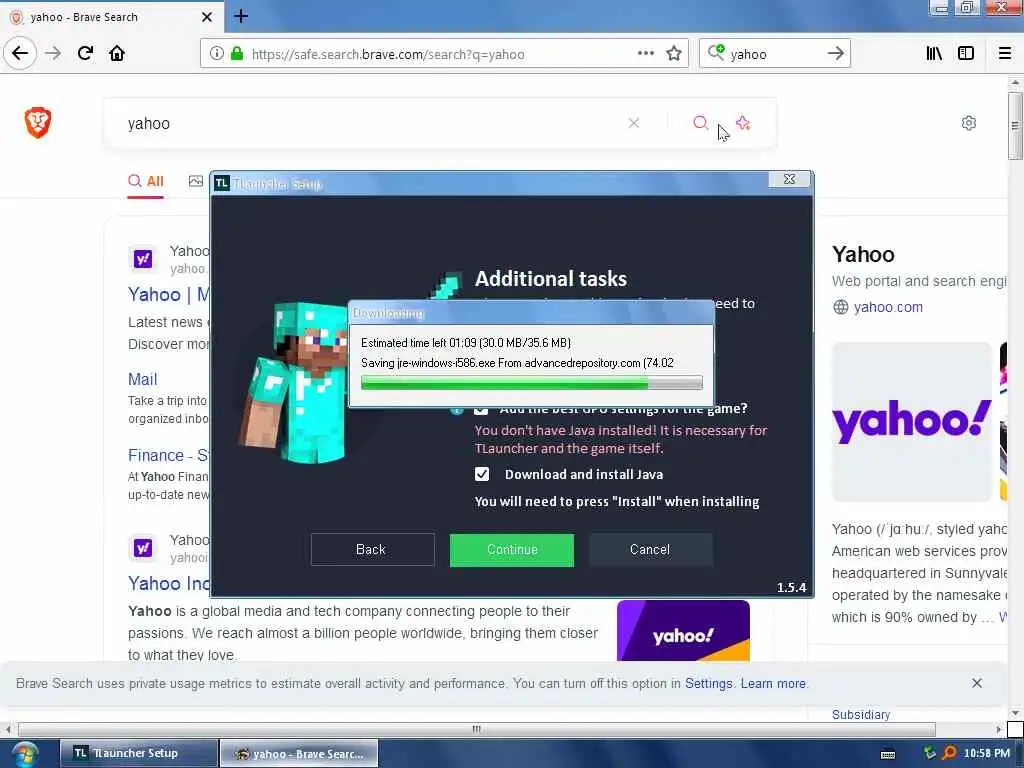Click the Yahoo Inc result favicon
Viewport: 1024px width, 768px height.
[x=143, y=548]
